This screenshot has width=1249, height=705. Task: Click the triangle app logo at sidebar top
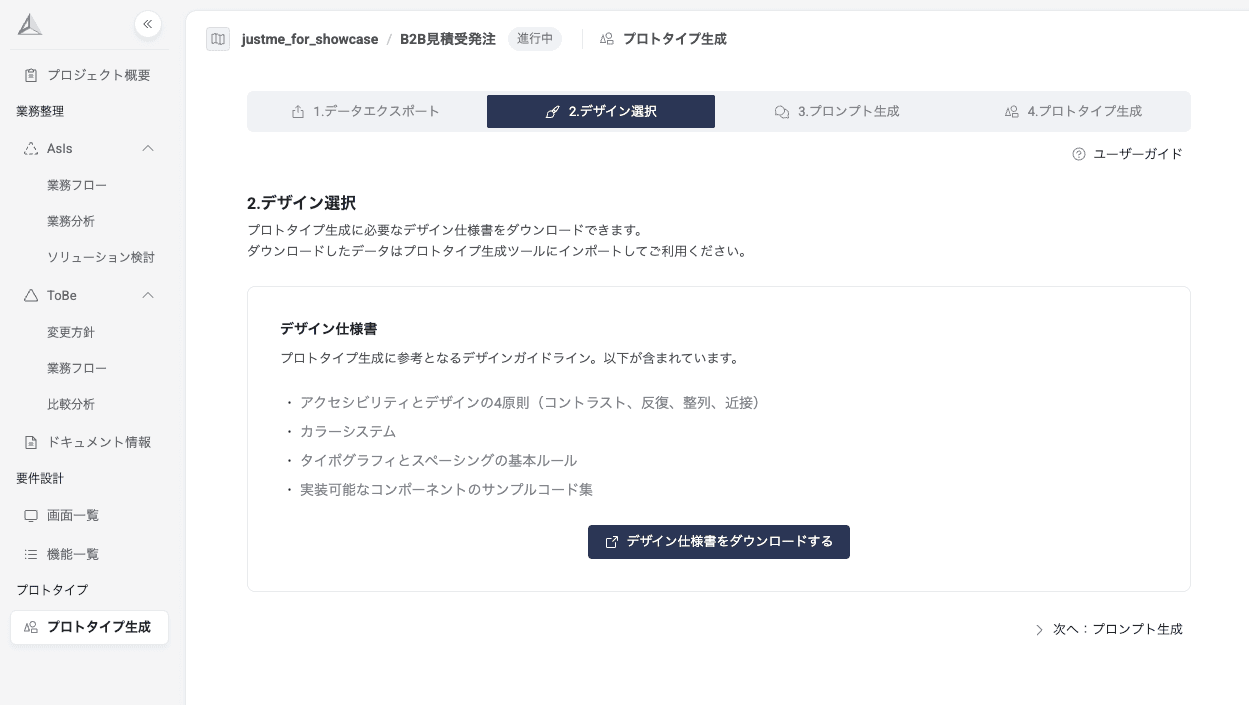click(29, 23)
